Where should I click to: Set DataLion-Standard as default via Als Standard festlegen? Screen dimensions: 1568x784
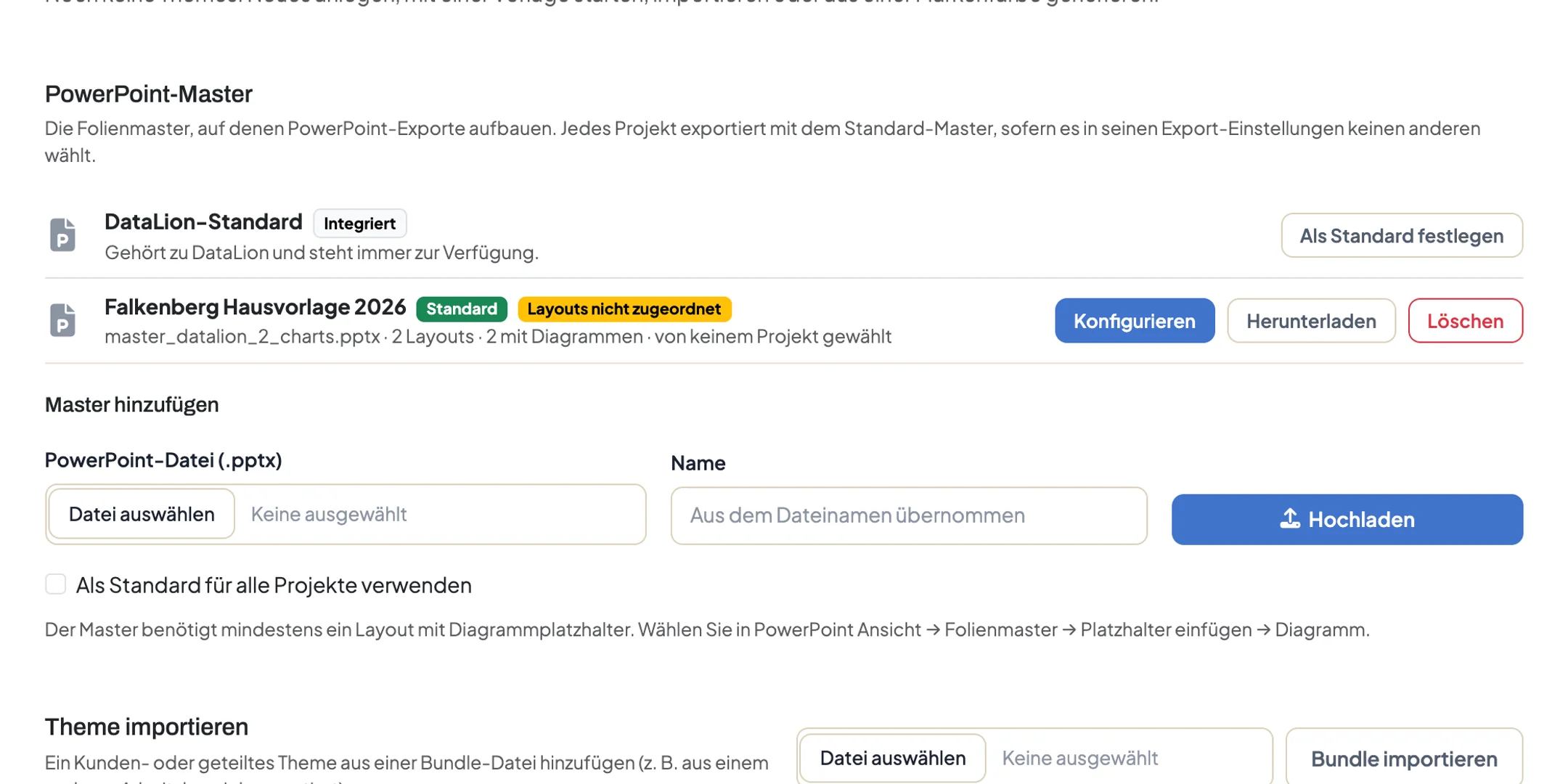click(x=1402, y=235)
